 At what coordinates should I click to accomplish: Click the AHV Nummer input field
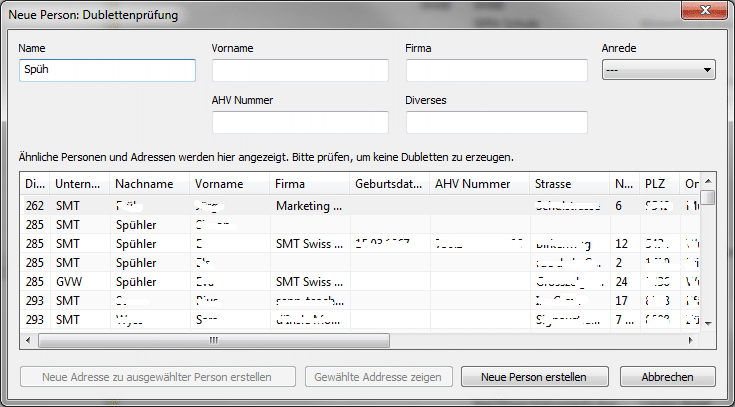tap(300, 122)
